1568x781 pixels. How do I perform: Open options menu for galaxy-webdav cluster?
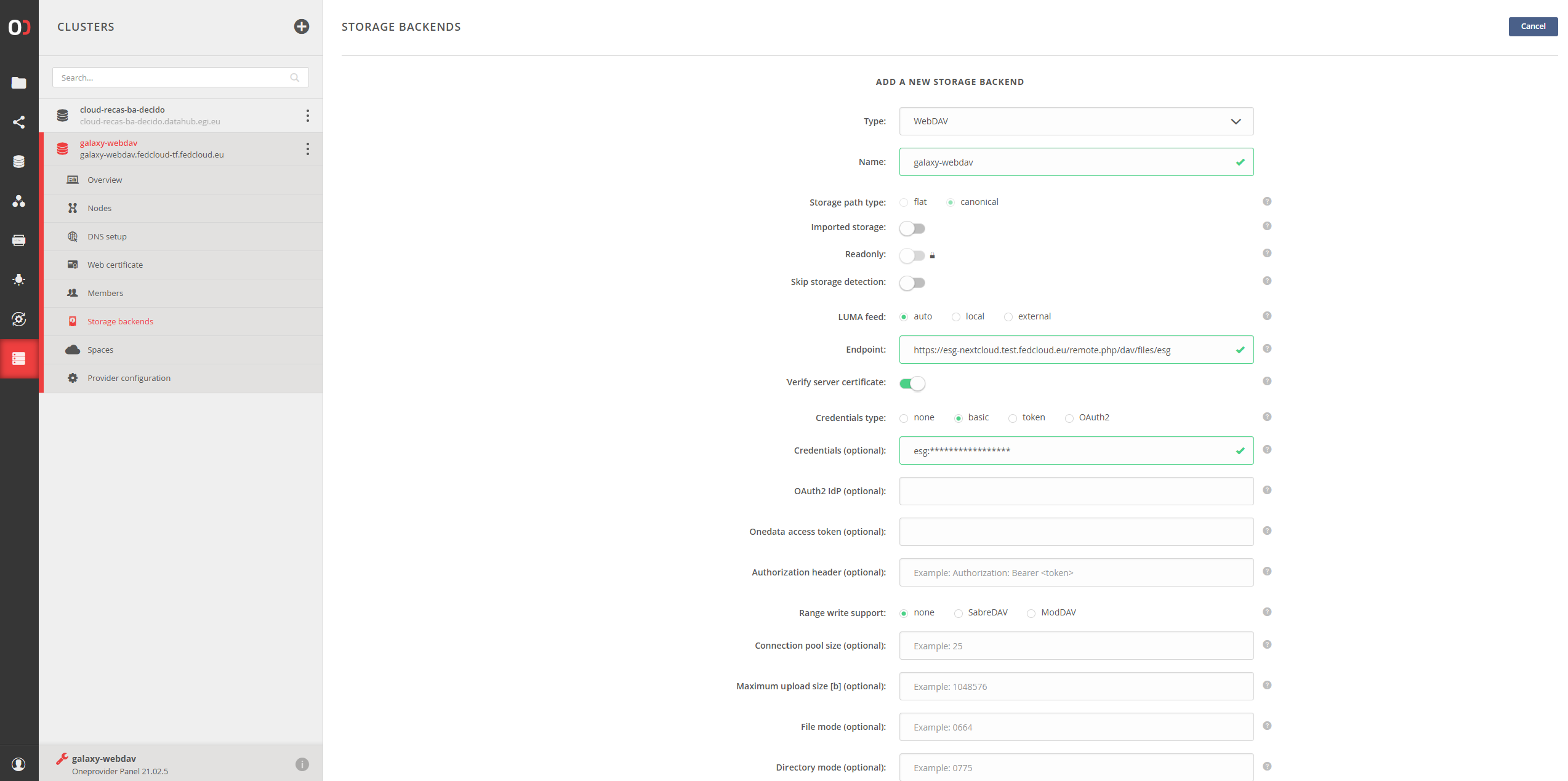click(x=307, y=149)
